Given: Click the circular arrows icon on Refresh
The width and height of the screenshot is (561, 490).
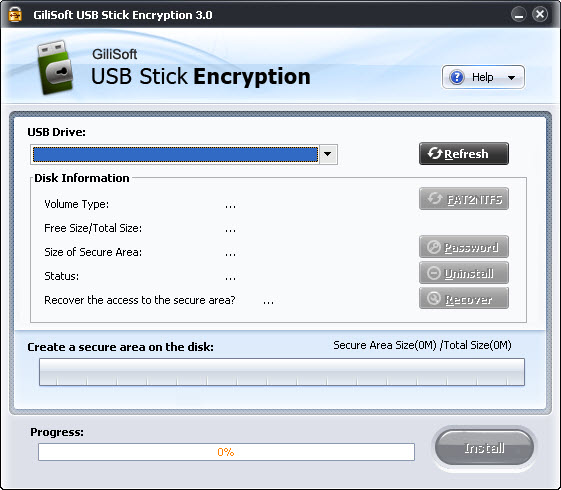Looking at the screenshot, I should (435, 153).
